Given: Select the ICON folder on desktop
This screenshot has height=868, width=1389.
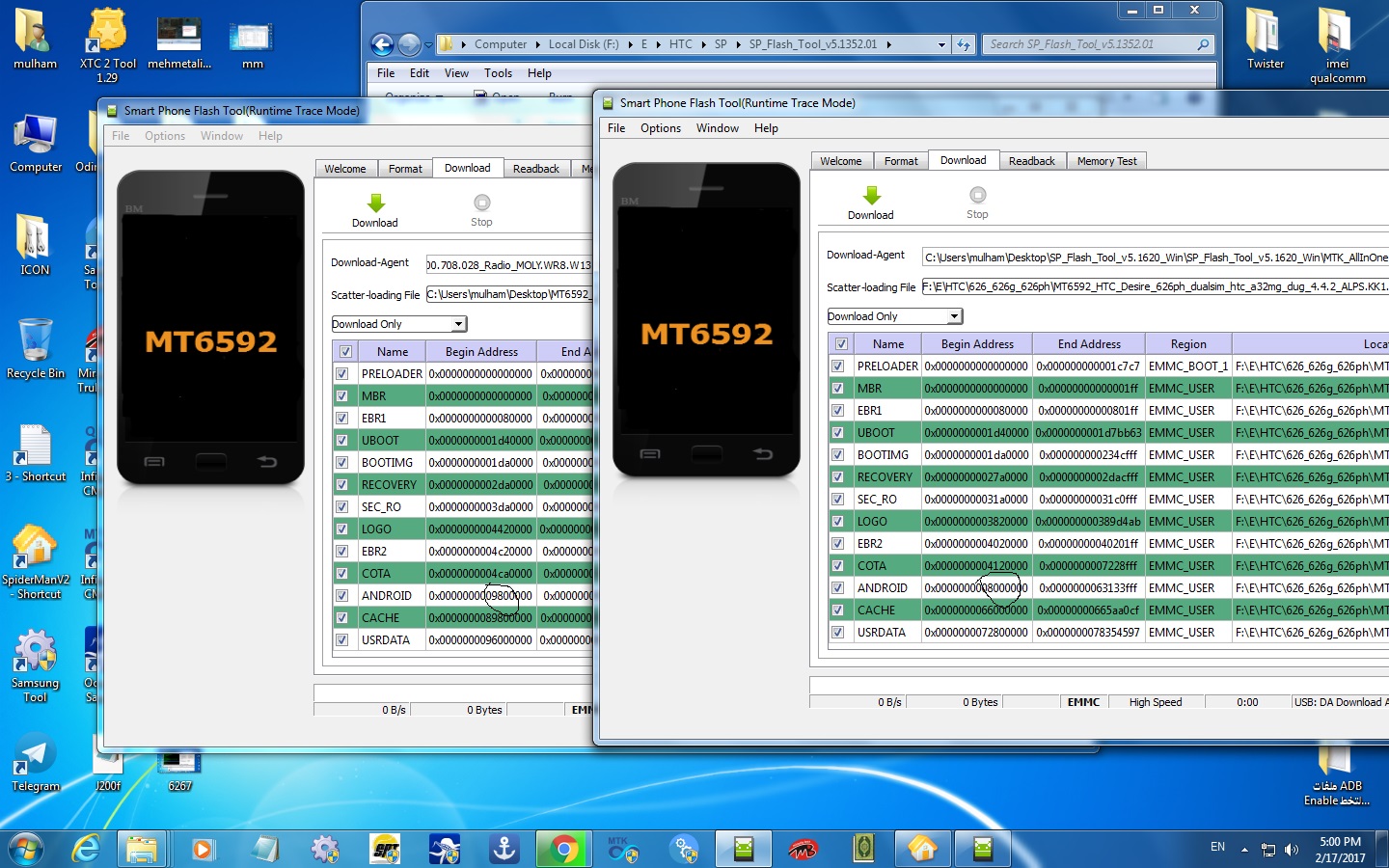Looking at the screenshot, I should [35, 245].
